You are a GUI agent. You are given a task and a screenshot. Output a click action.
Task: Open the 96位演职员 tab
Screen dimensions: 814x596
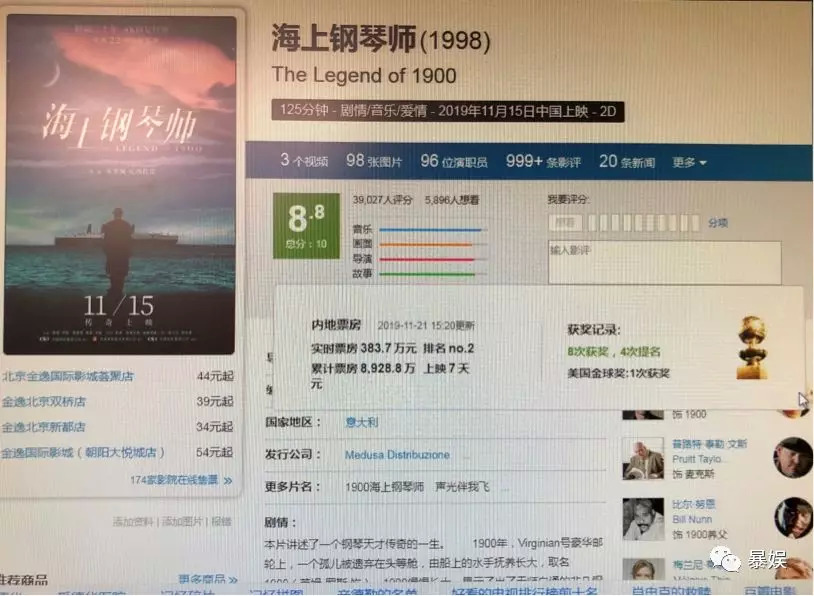(454, 161)
